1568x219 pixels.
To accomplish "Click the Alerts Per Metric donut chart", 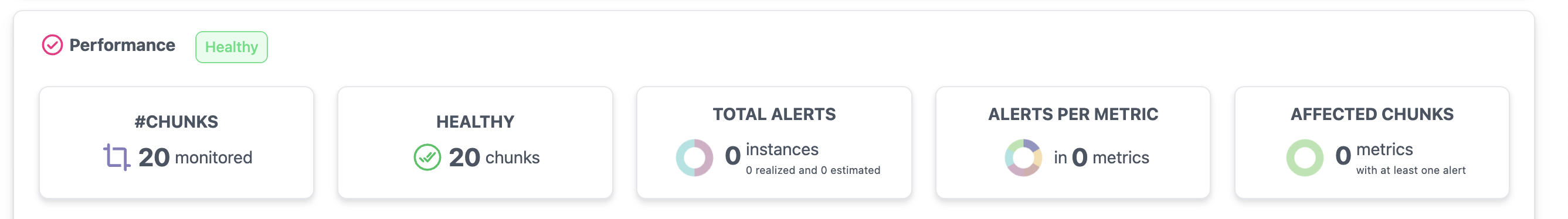I will coord(1023,158).
